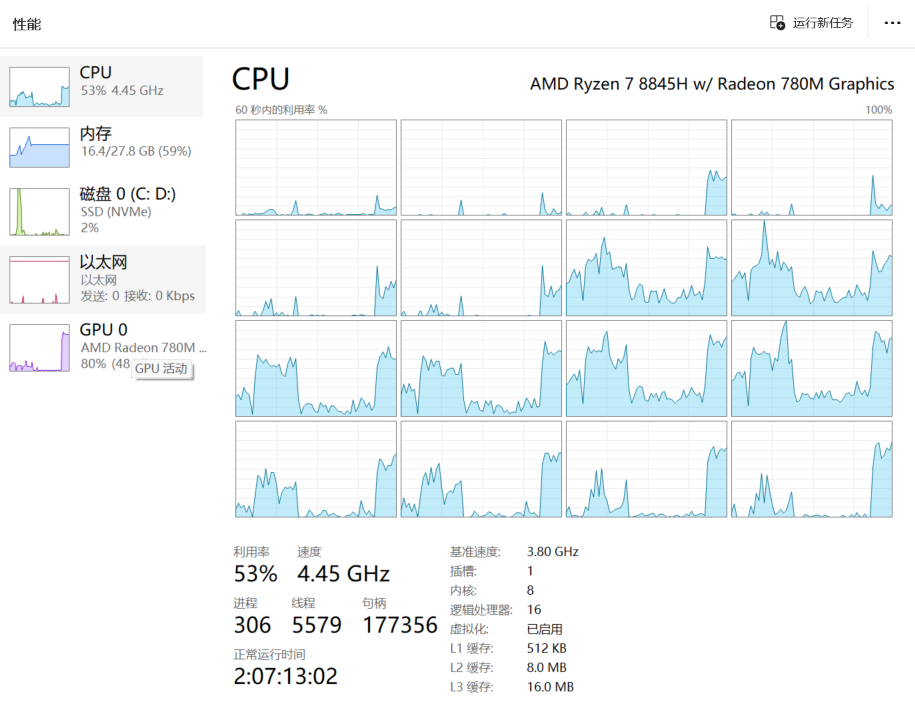Open the SSD (NVMe) disk entry

[102, 211]
